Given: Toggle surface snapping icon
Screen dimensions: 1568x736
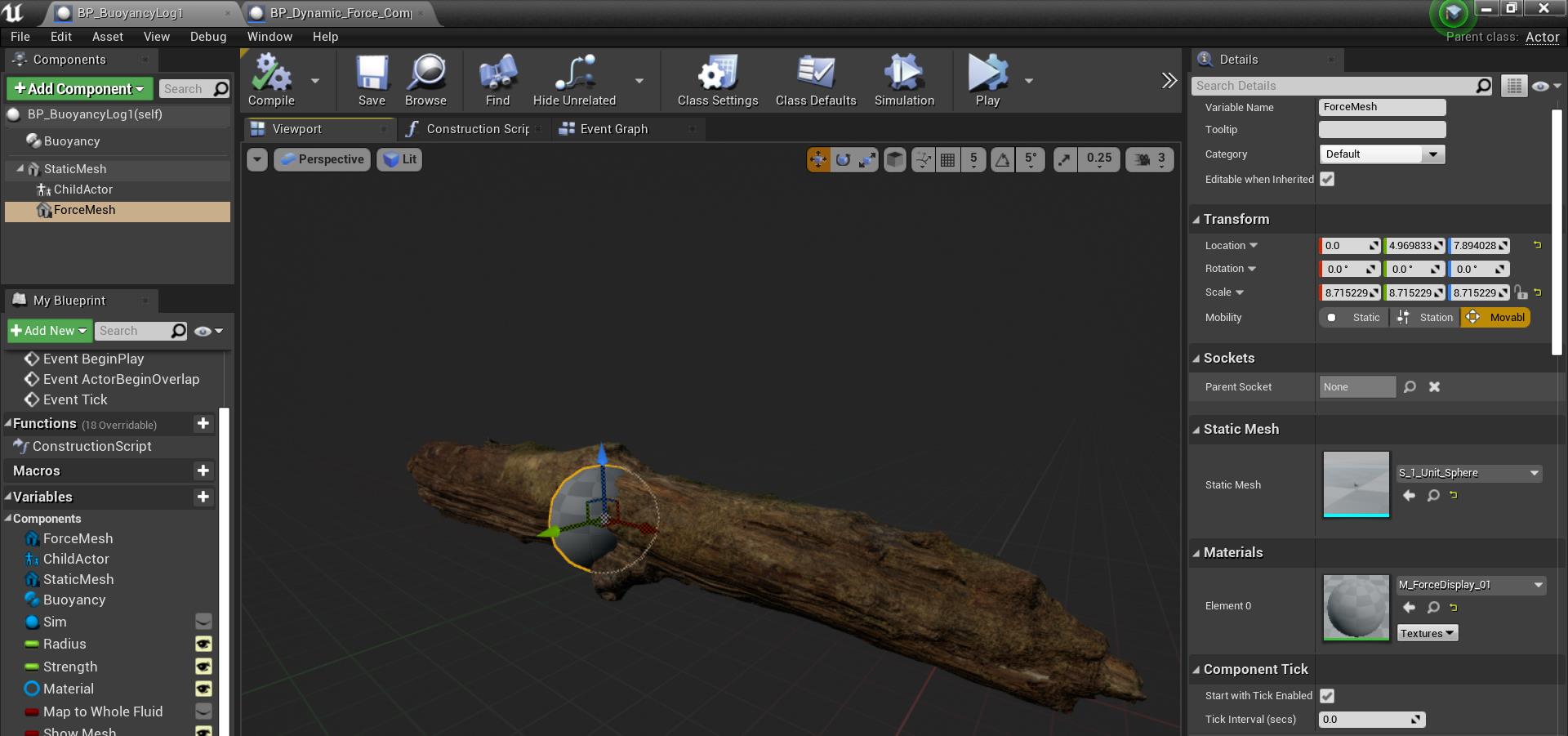Looking at the screenshot, I should click(x=923, y=159).
